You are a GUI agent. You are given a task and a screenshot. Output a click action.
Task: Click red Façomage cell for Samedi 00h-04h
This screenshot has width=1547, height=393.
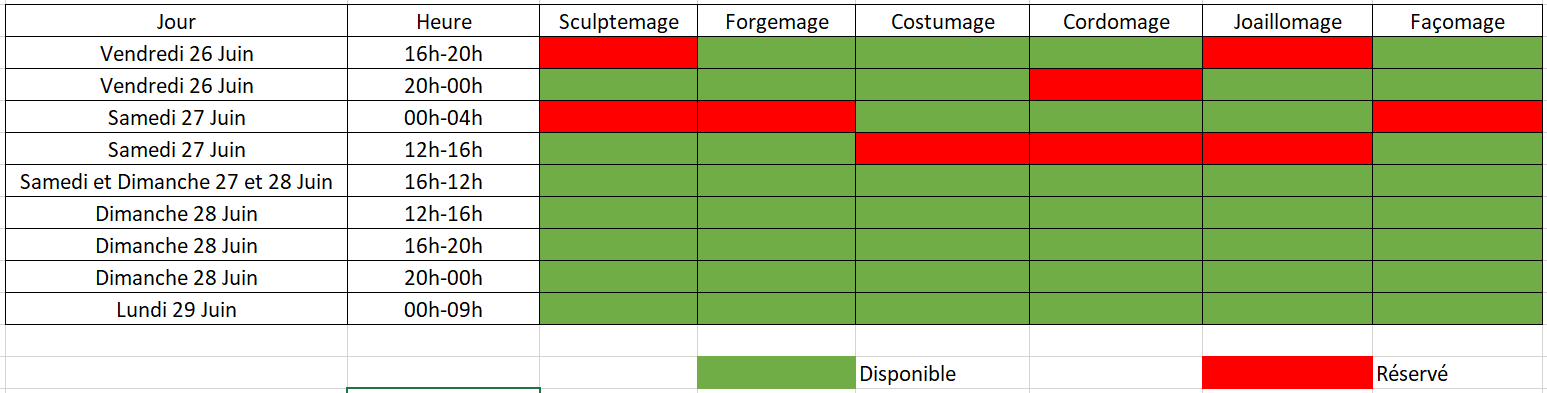(1457, 117)
